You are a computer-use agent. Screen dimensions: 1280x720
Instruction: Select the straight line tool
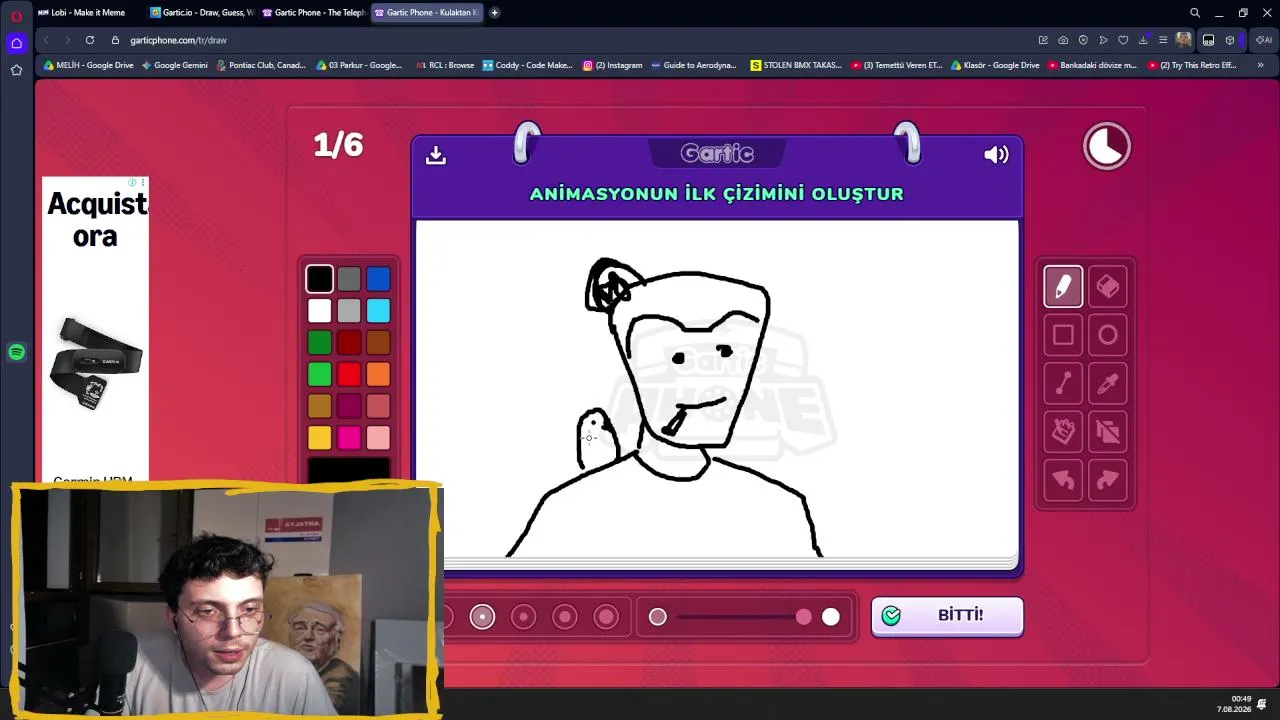[1063, 383]
